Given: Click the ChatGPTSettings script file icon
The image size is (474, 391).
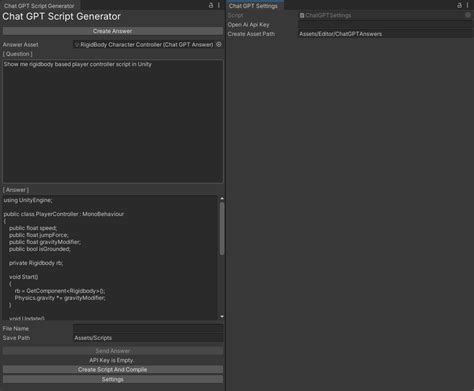Looking at the screenshot, I should pyautogui.click(x=302, y=15).
